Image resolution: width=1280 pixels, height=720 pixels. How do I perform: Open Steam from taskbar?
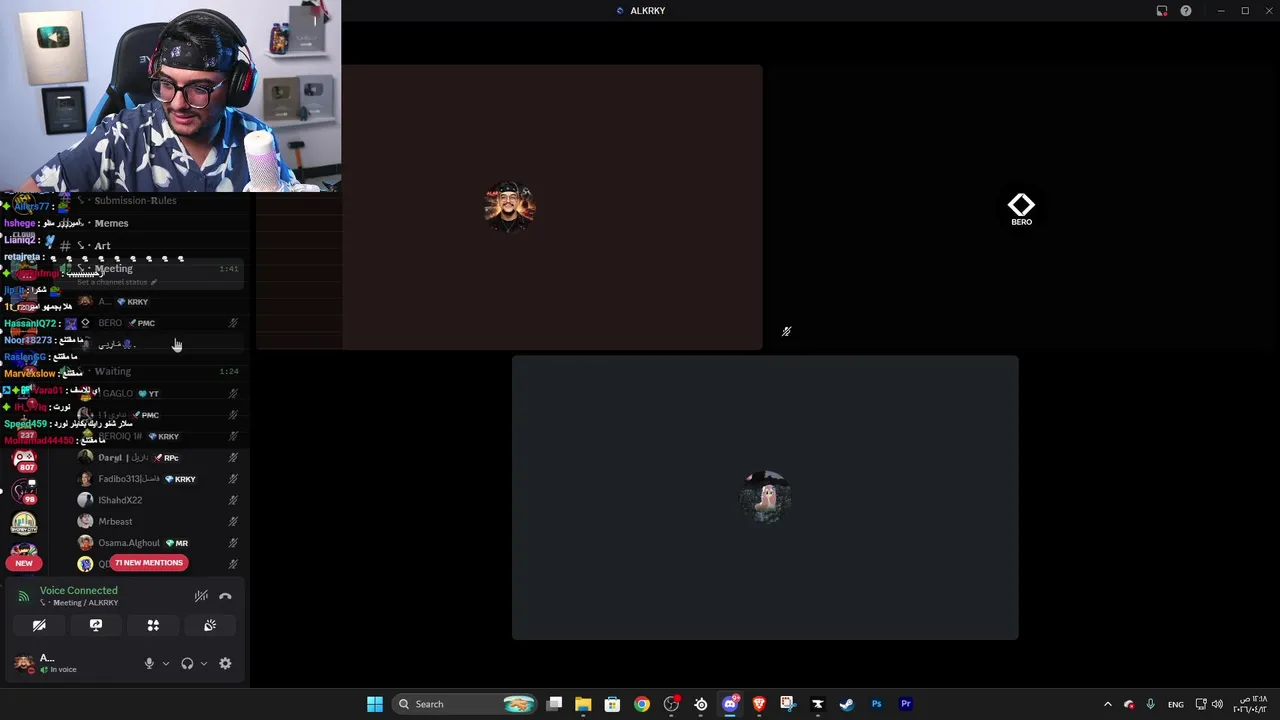(847, 704)
